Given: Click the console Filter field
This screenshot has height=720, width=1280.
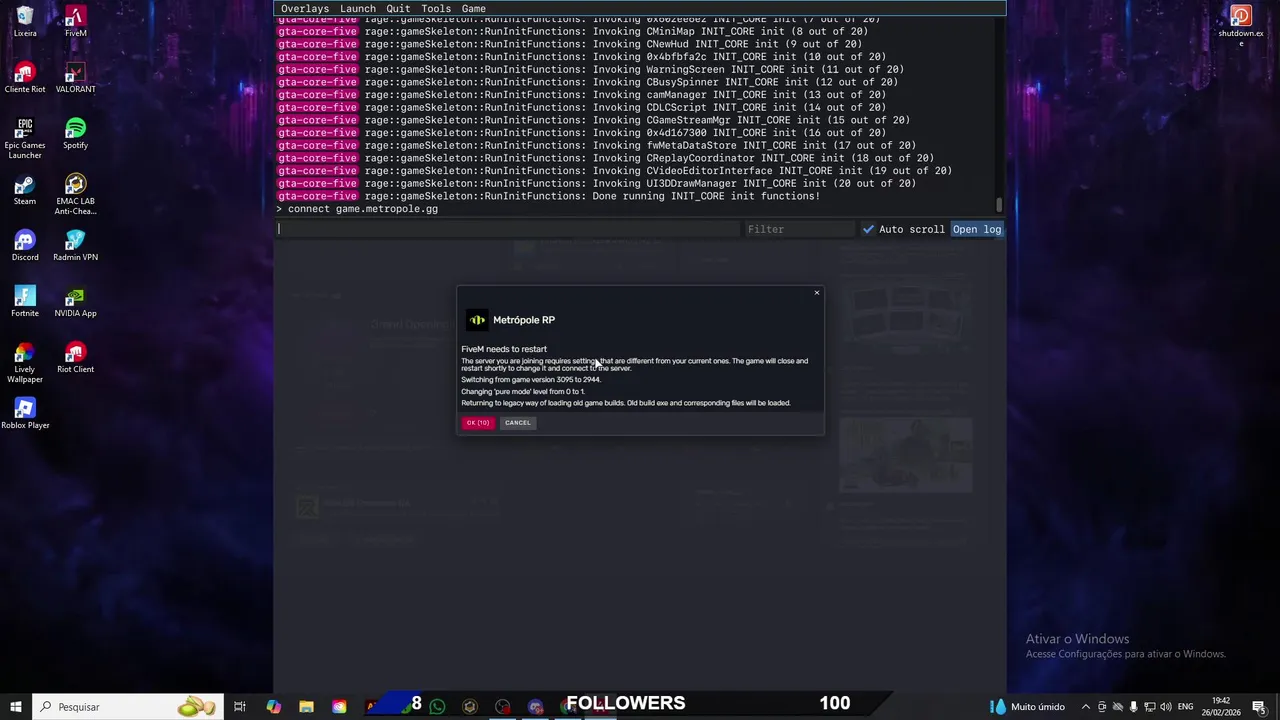Looking at the screenshot, I should pos(799,229).
